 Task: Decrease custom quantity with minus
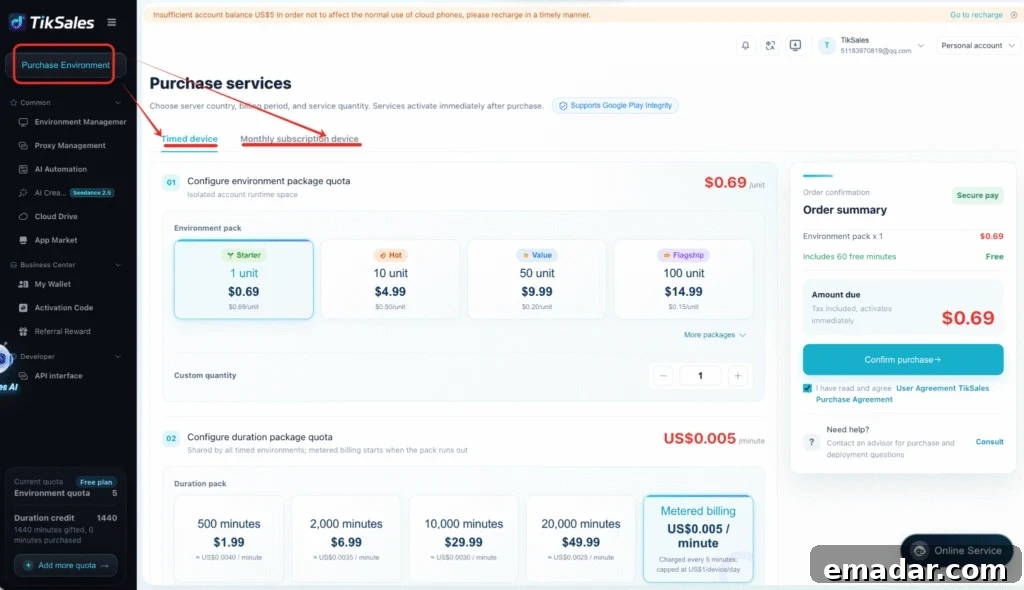[x=663, y=376]
